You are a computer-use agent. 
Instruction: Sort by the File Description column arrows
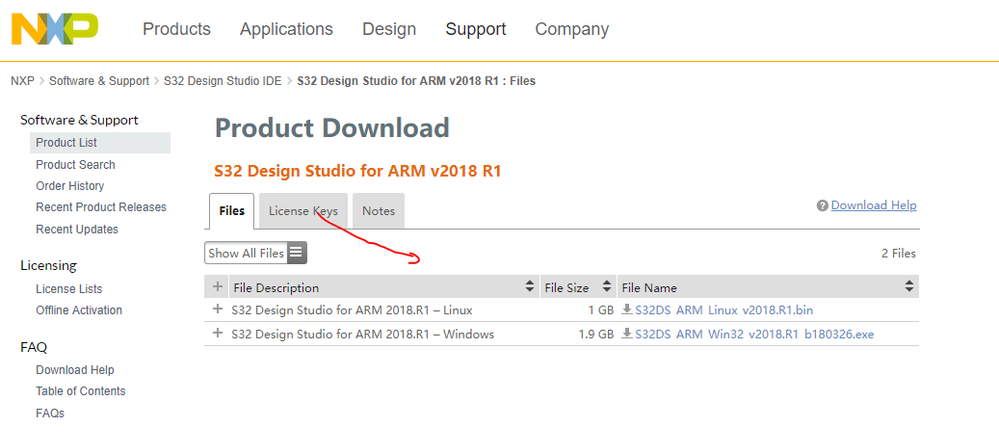click(x=529, y=287)
